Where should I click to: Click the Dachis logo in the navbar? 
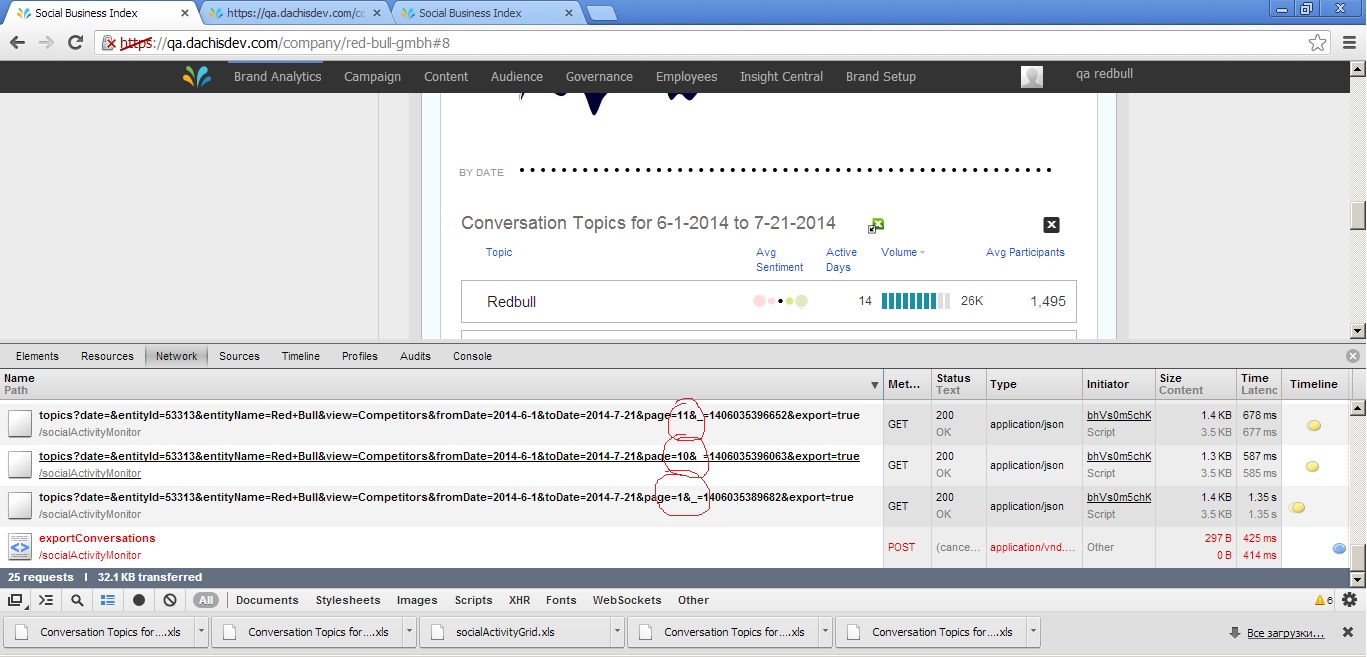pyautogui.click(x=197, y=77)
